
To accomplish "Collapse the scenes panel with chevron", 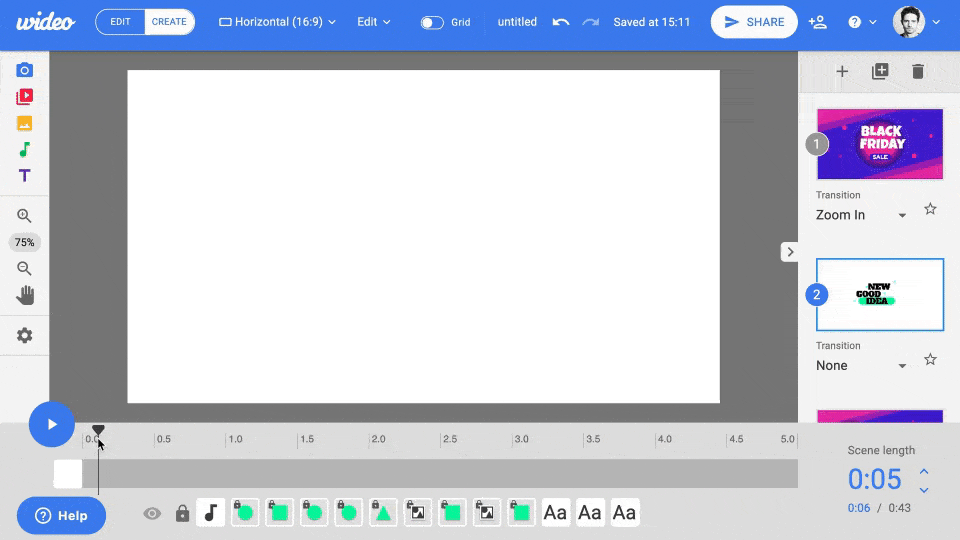I will (x=790, y=252).
